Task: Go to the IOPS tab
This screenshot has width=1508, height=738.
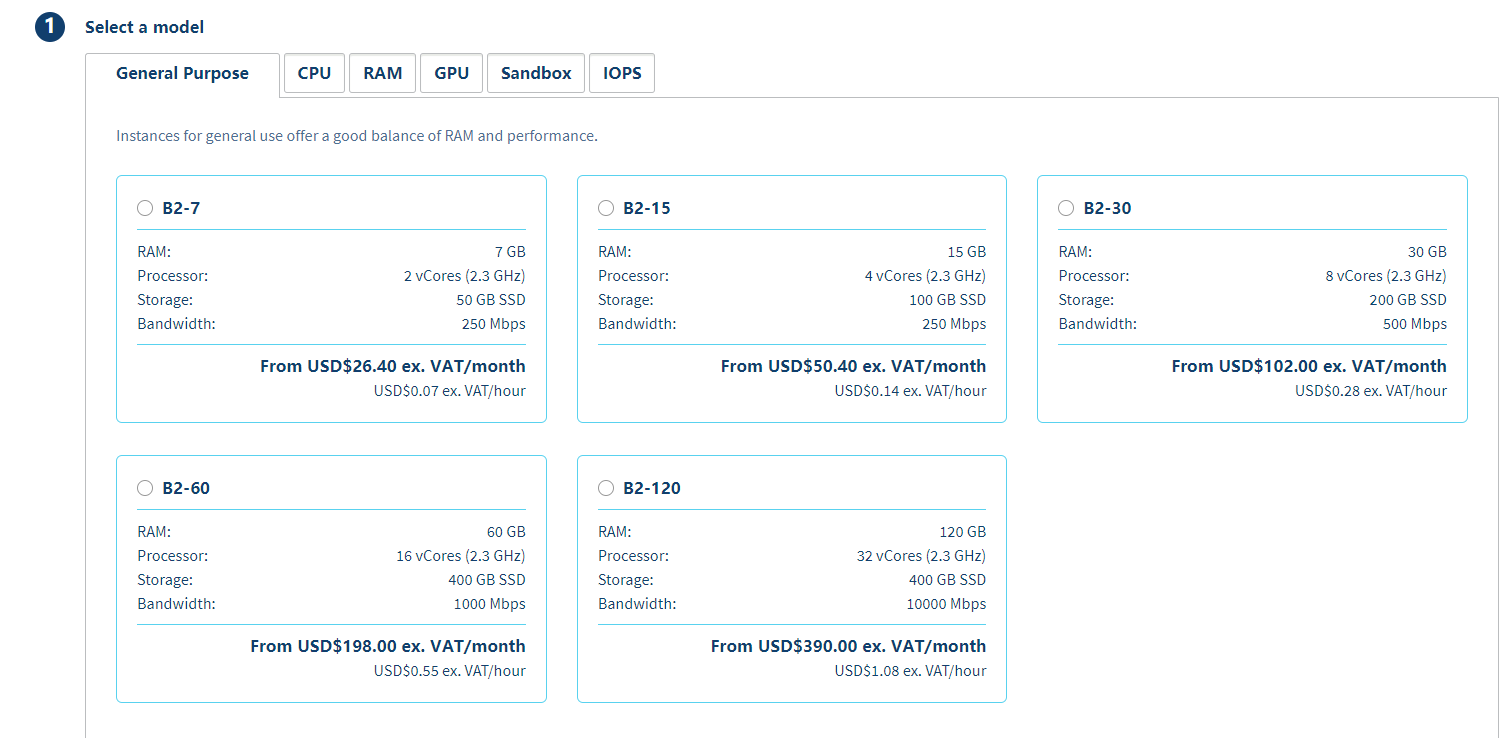Action: pos(622,73)
